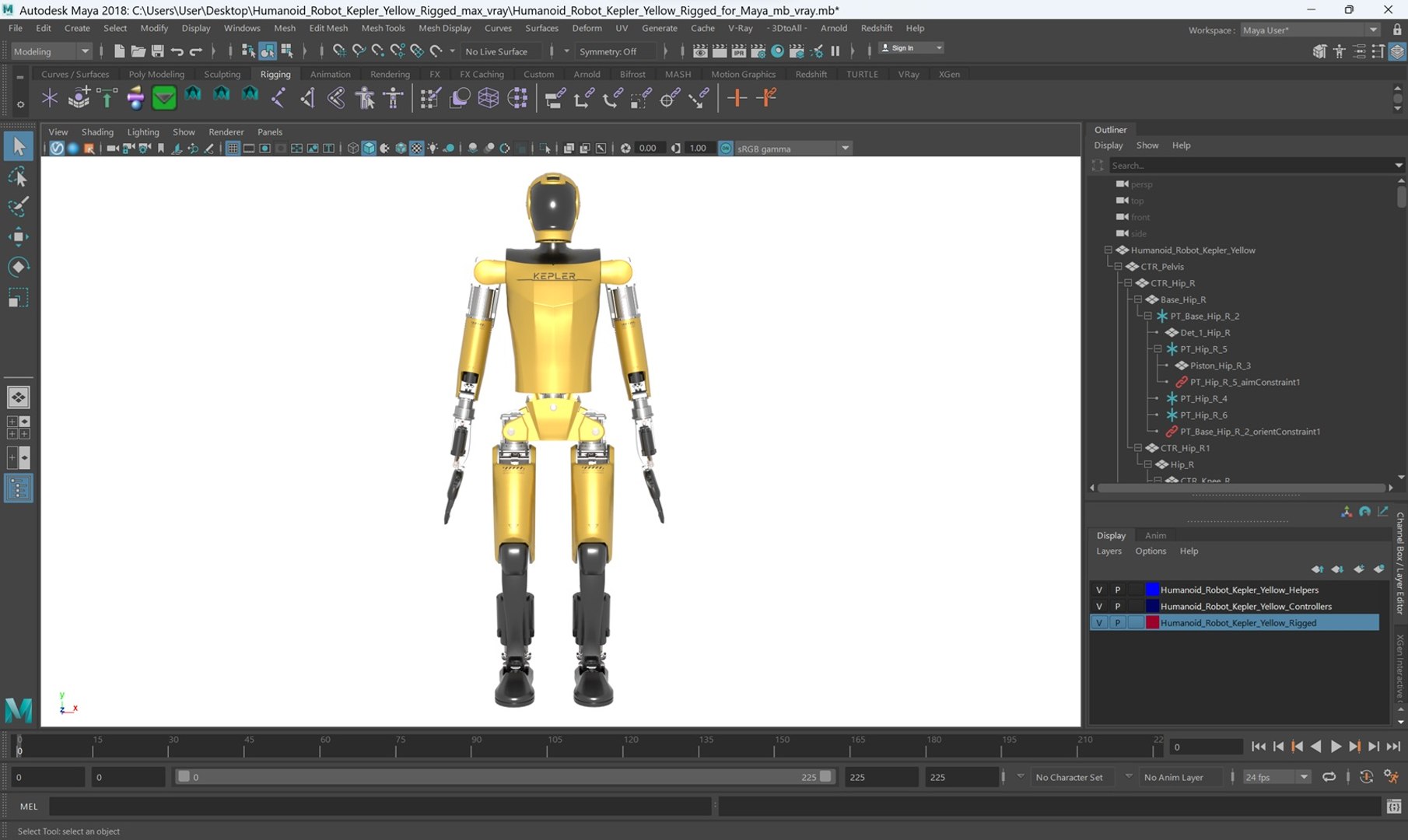Open the Symmetry Off dropdown
Screen dimensions: 1408x840
[x=615, y=51]
